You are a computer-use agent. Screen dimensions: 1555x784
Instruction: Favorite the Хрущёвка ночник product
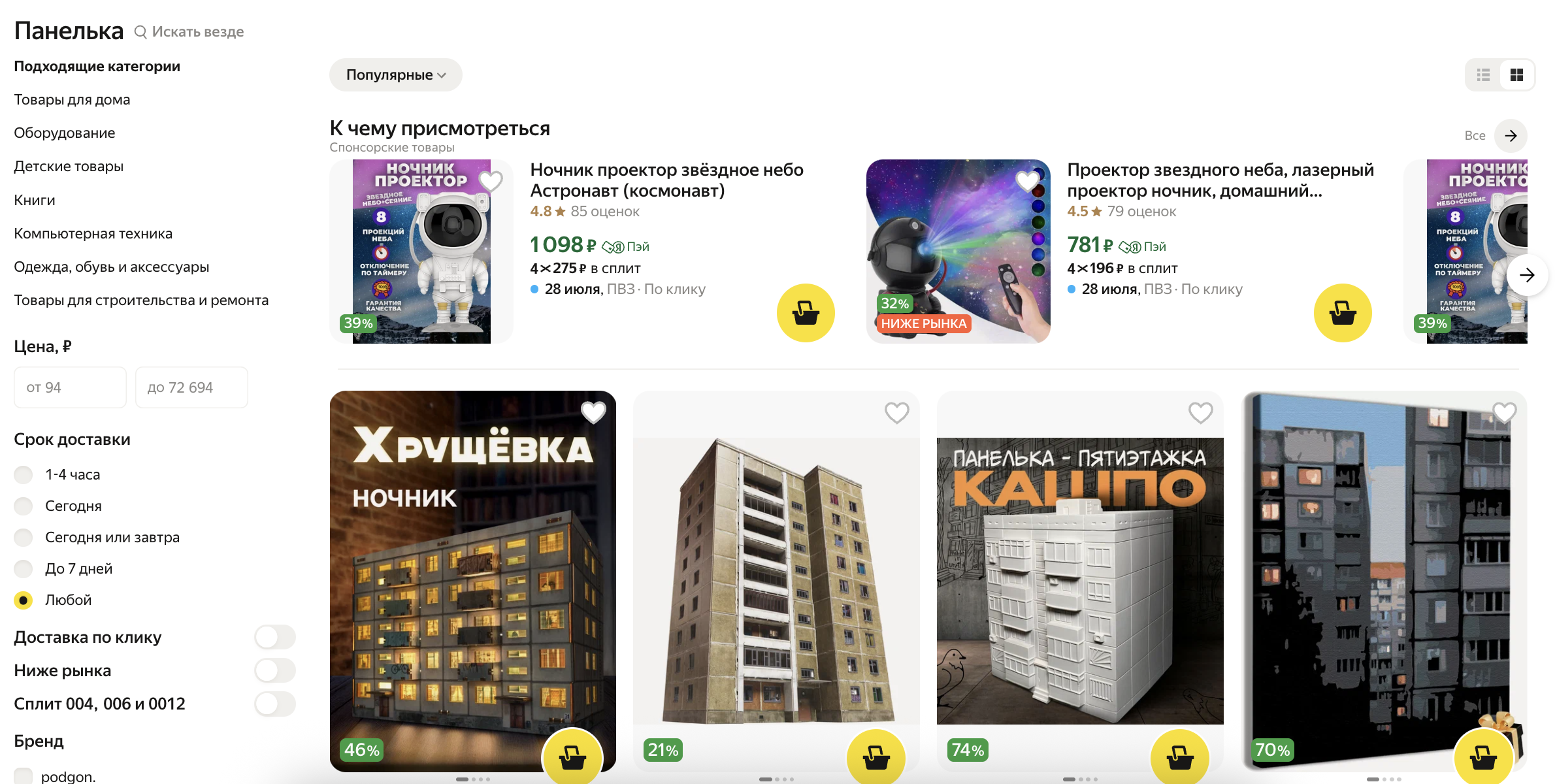[593, 412]
